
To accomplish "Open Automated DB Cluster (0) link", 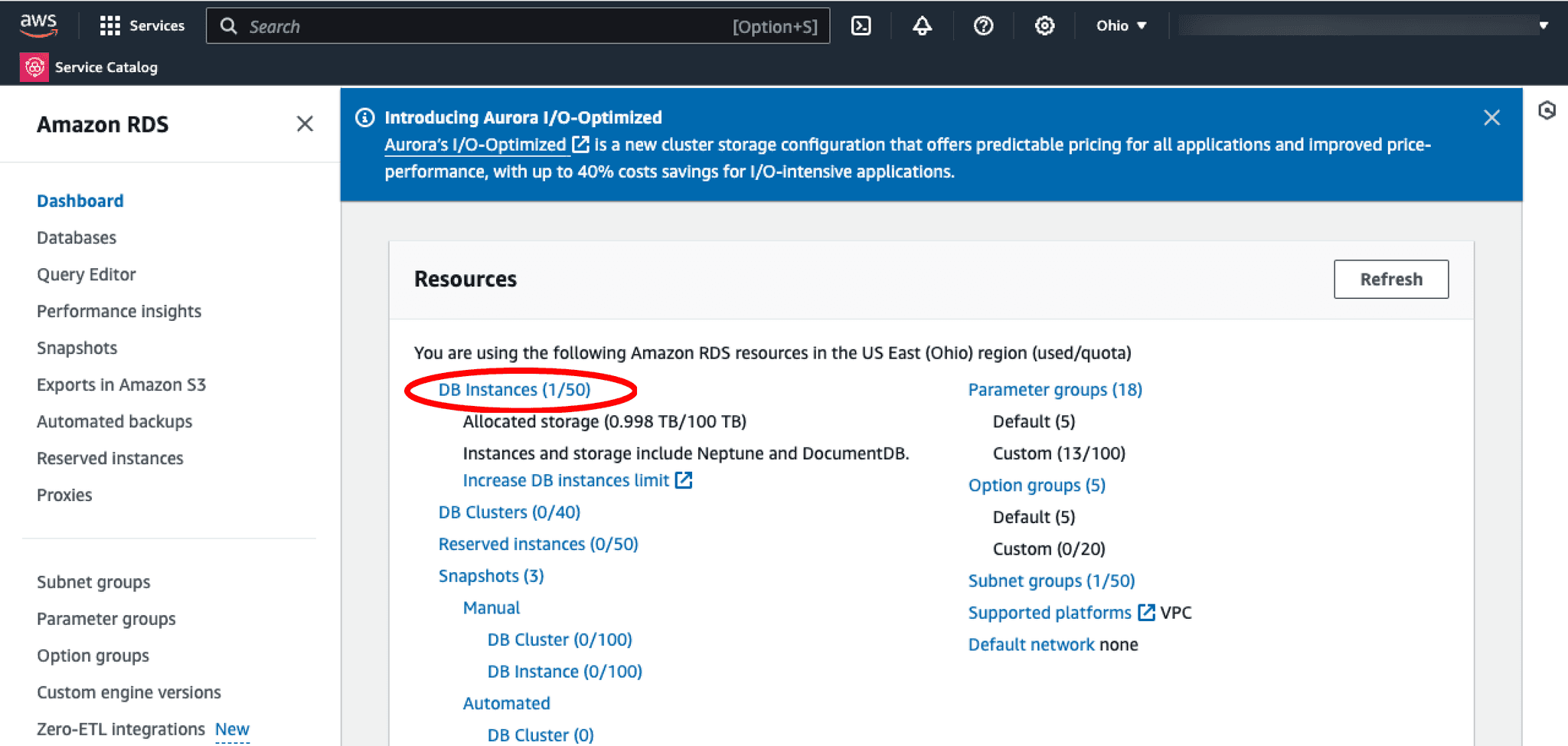I will pyautogui.click(x=541, y=735).
